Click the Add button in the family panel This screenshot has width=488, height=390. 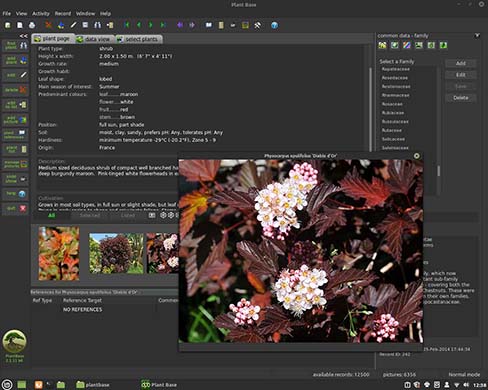click(461, 63)
